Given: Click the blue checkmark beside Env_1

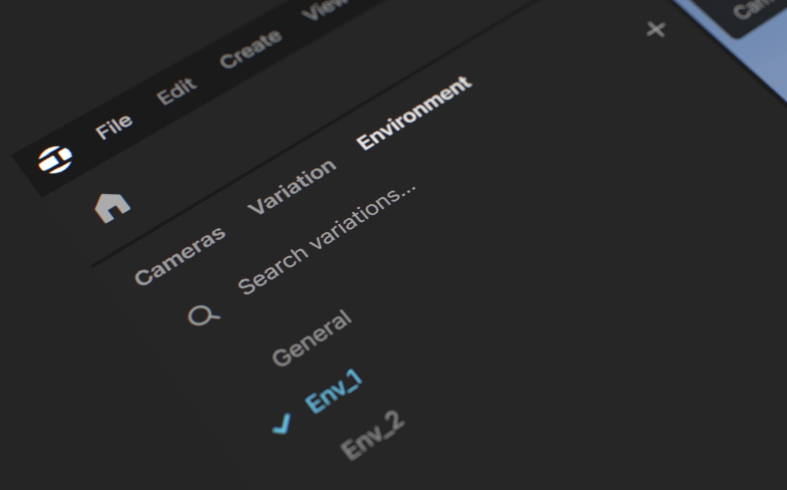Looking at the screenshot, I should (283, 424).
